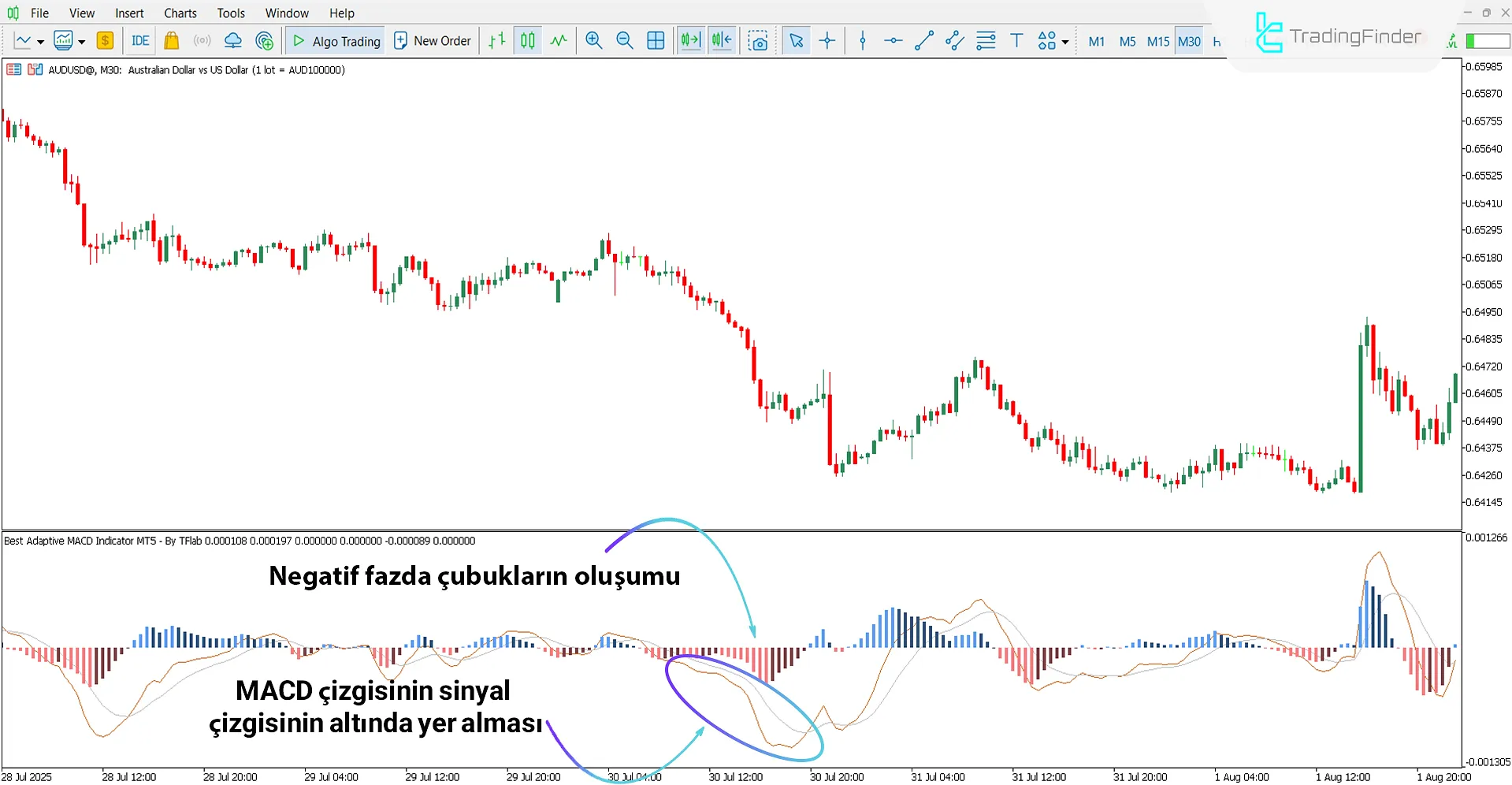Viewport: 1512px width, 785px height.
Task: Zoom in on the chart
Action: pos(593,39)
